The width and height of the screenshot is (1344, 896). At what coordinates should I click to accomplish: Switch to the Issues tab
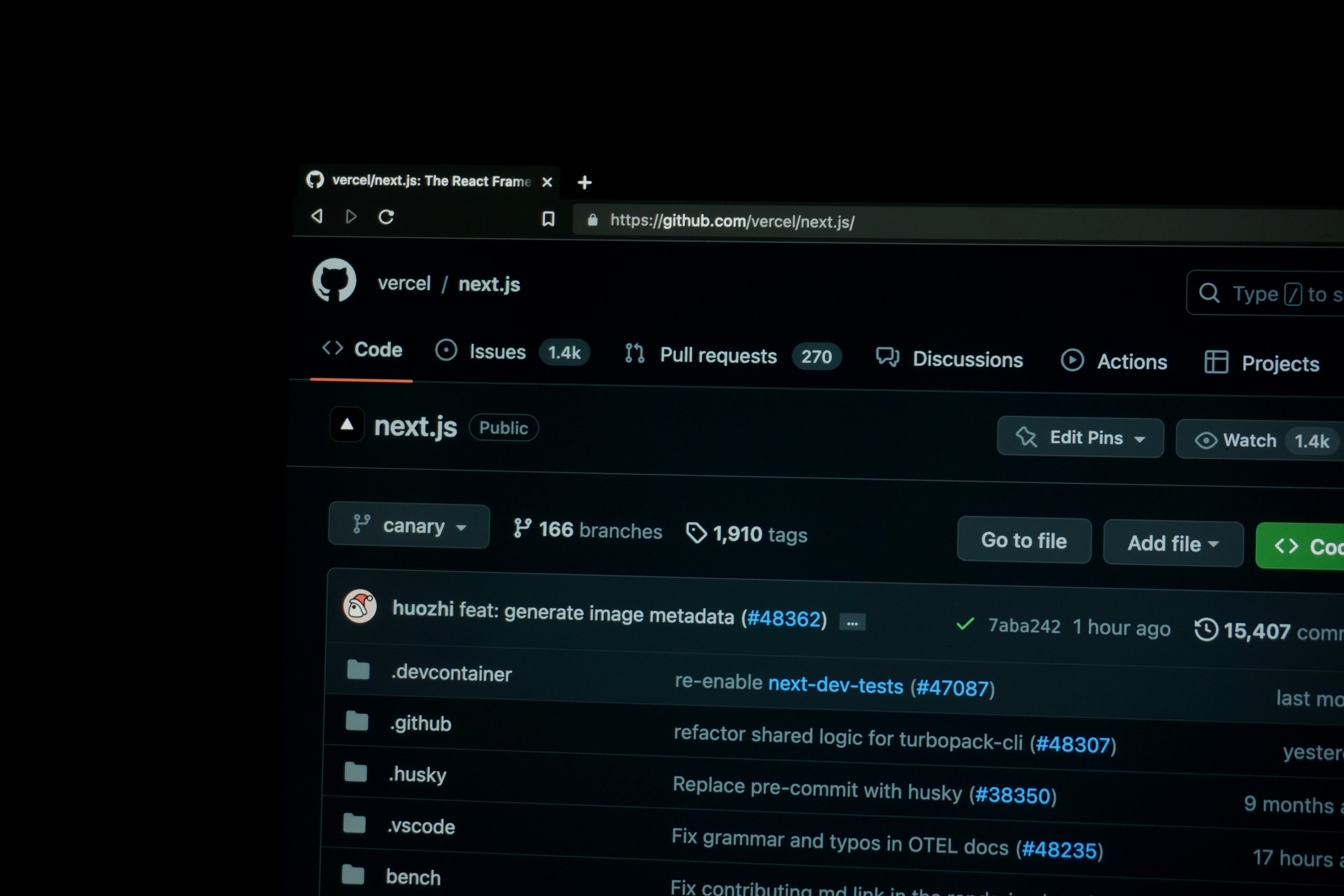[x=497, y=352]
